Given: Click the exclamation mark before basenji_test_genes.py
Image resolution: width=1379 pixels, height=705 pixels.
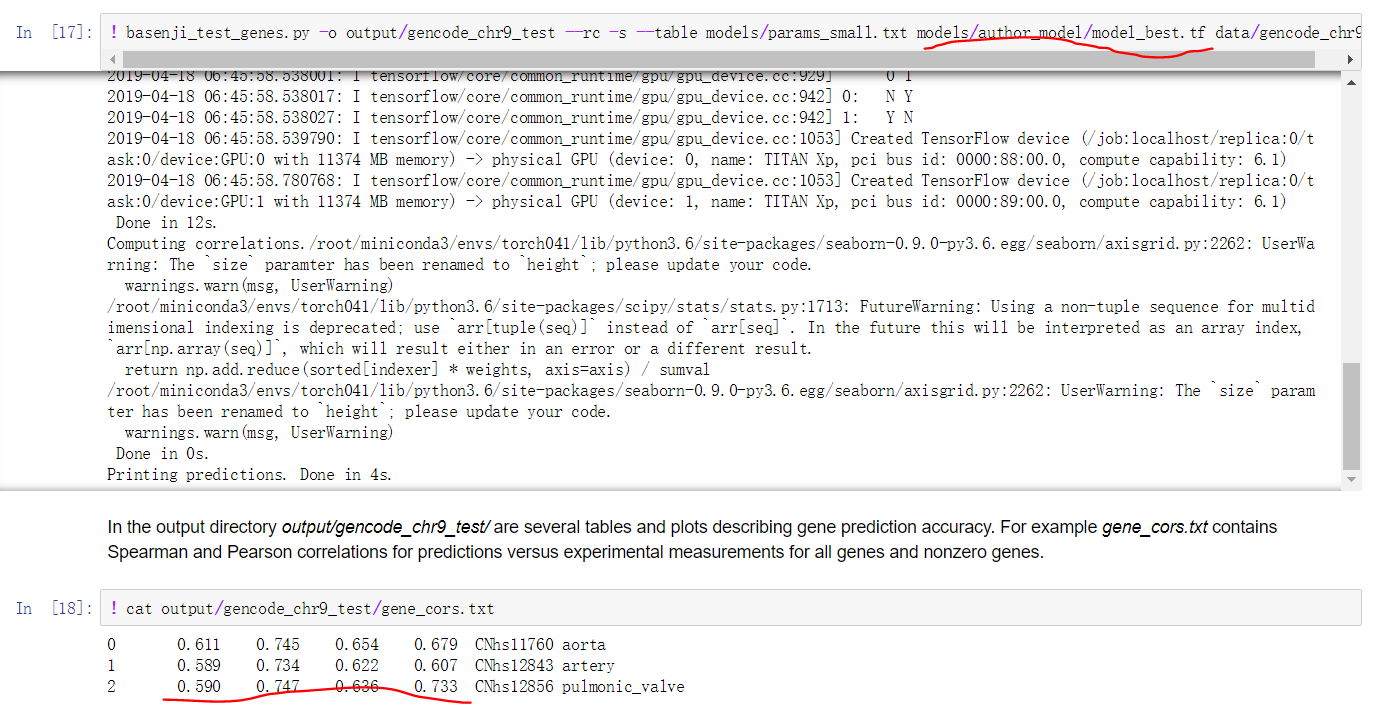Looking at the screenshot, I should click(113, 32).
